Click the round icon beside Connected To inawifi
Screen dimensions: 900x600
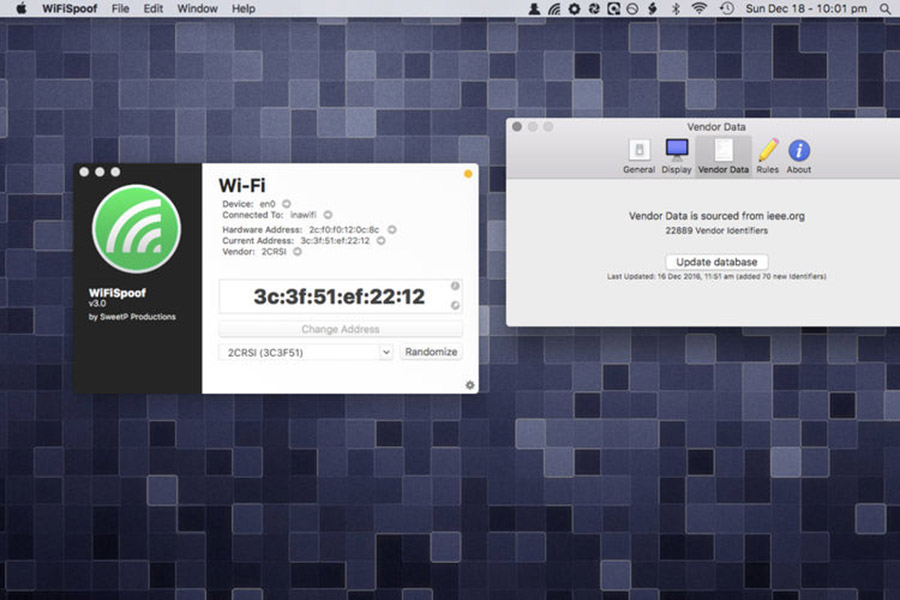point(328,215)
